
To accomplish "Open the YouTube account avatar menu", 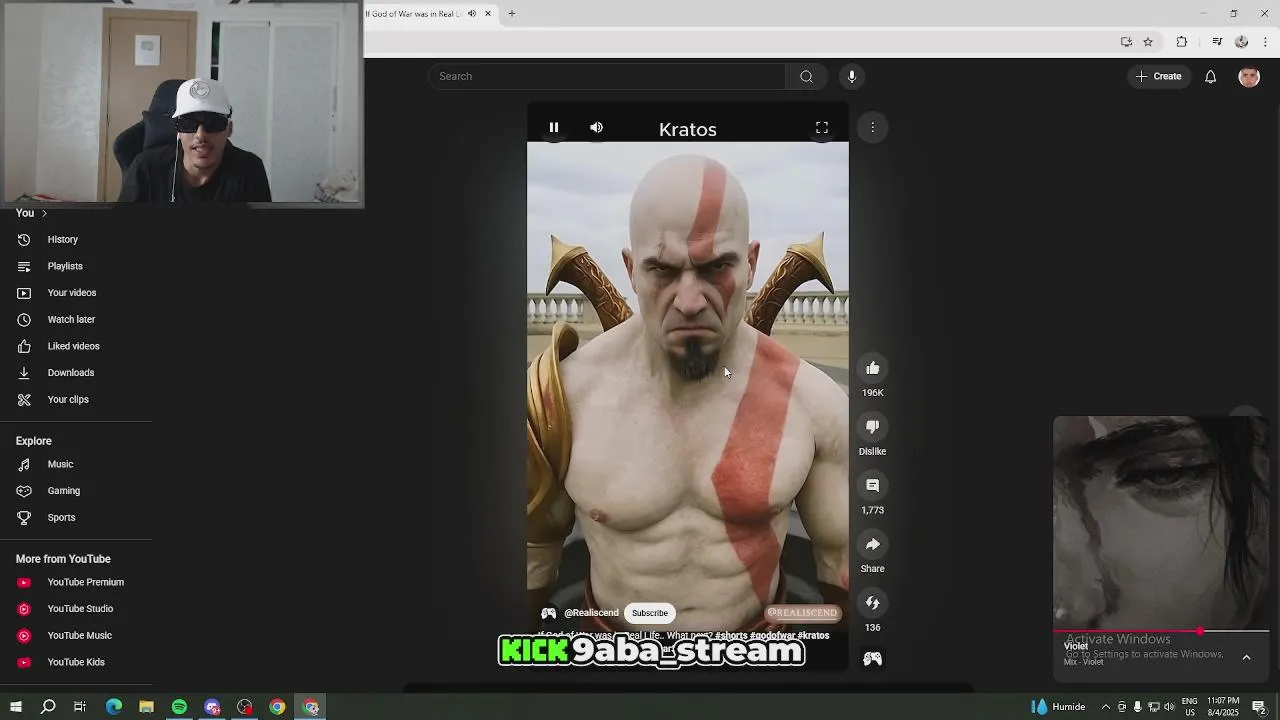I will [x=1249, y=76].
